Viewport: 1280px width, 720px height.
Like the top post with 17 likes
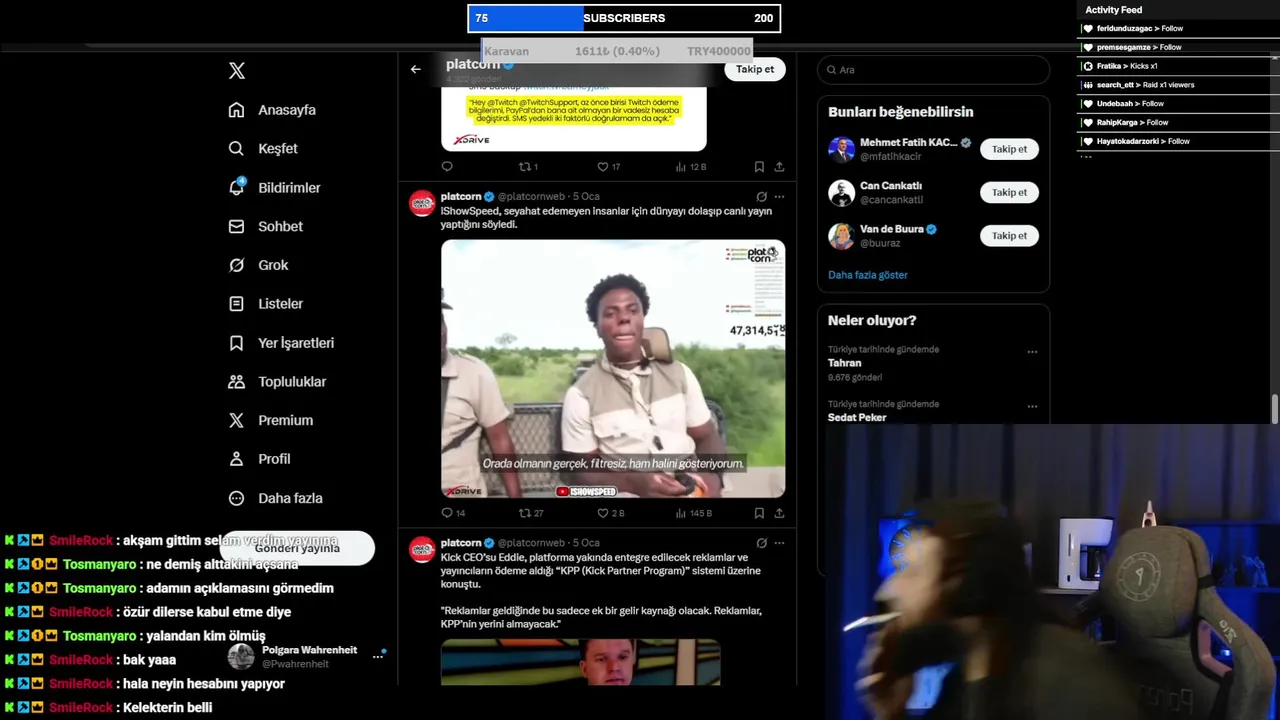click(x=608, y=167)
